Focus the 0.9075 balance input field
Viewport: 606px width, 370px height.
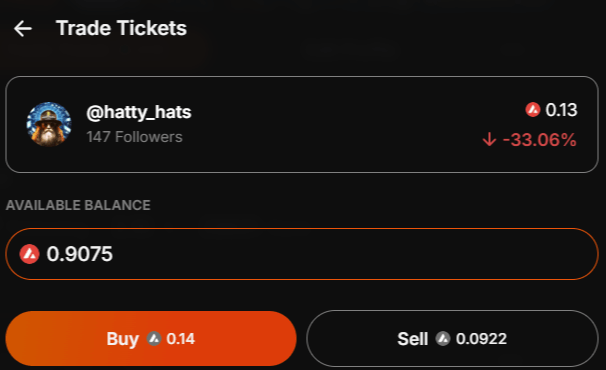click(x=302, y=254)
